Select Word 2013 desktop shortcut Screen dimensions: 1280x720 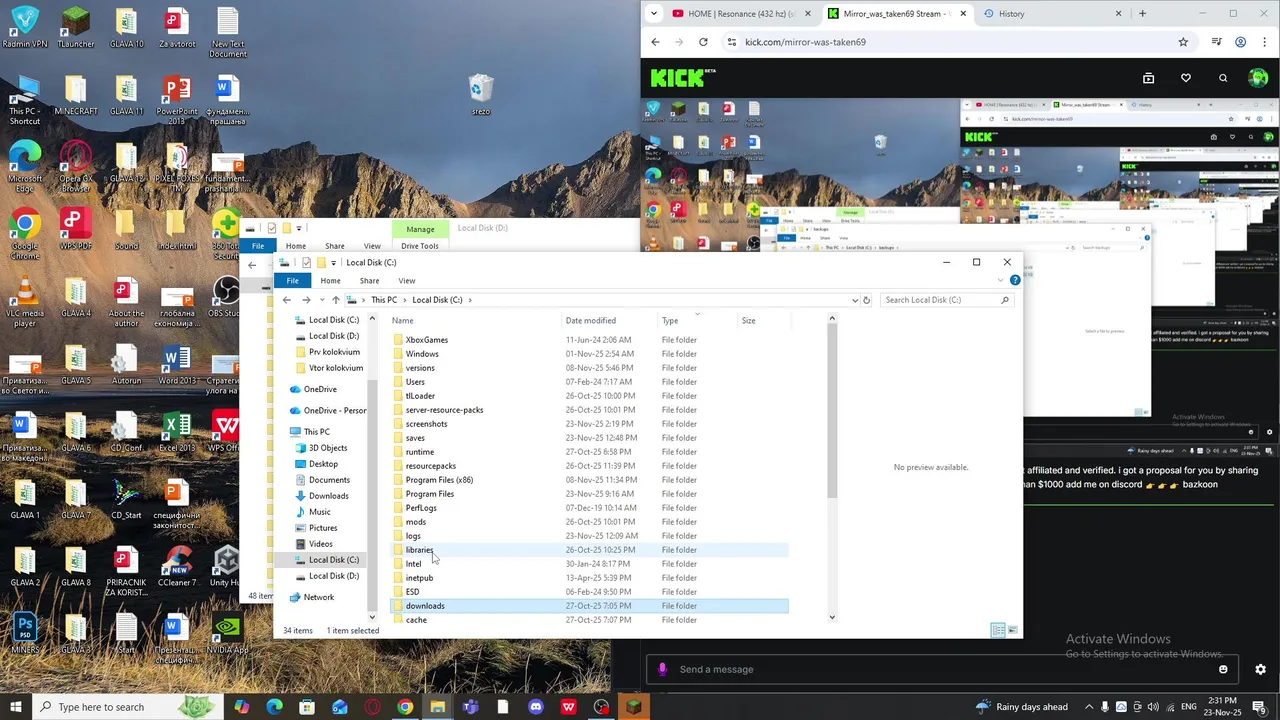coord(177,367)
